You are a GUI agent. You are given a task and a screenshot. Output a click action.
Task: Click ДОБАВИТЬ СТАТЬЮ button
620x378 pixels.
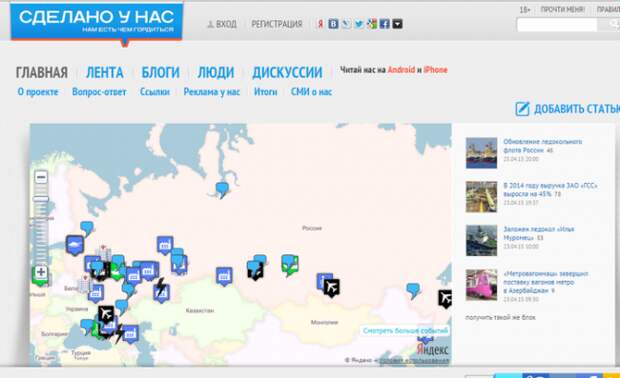point(567,109)
